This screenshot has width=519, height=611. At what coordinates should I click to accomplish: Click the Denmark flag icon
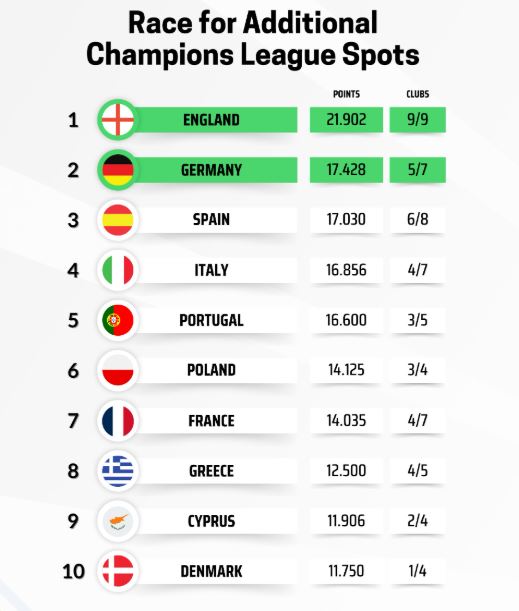point(118,571)
